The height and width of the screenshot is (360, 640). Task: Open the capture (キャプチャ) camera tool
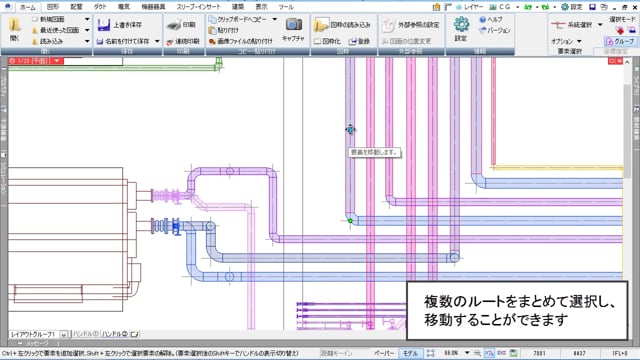[293, 24]
